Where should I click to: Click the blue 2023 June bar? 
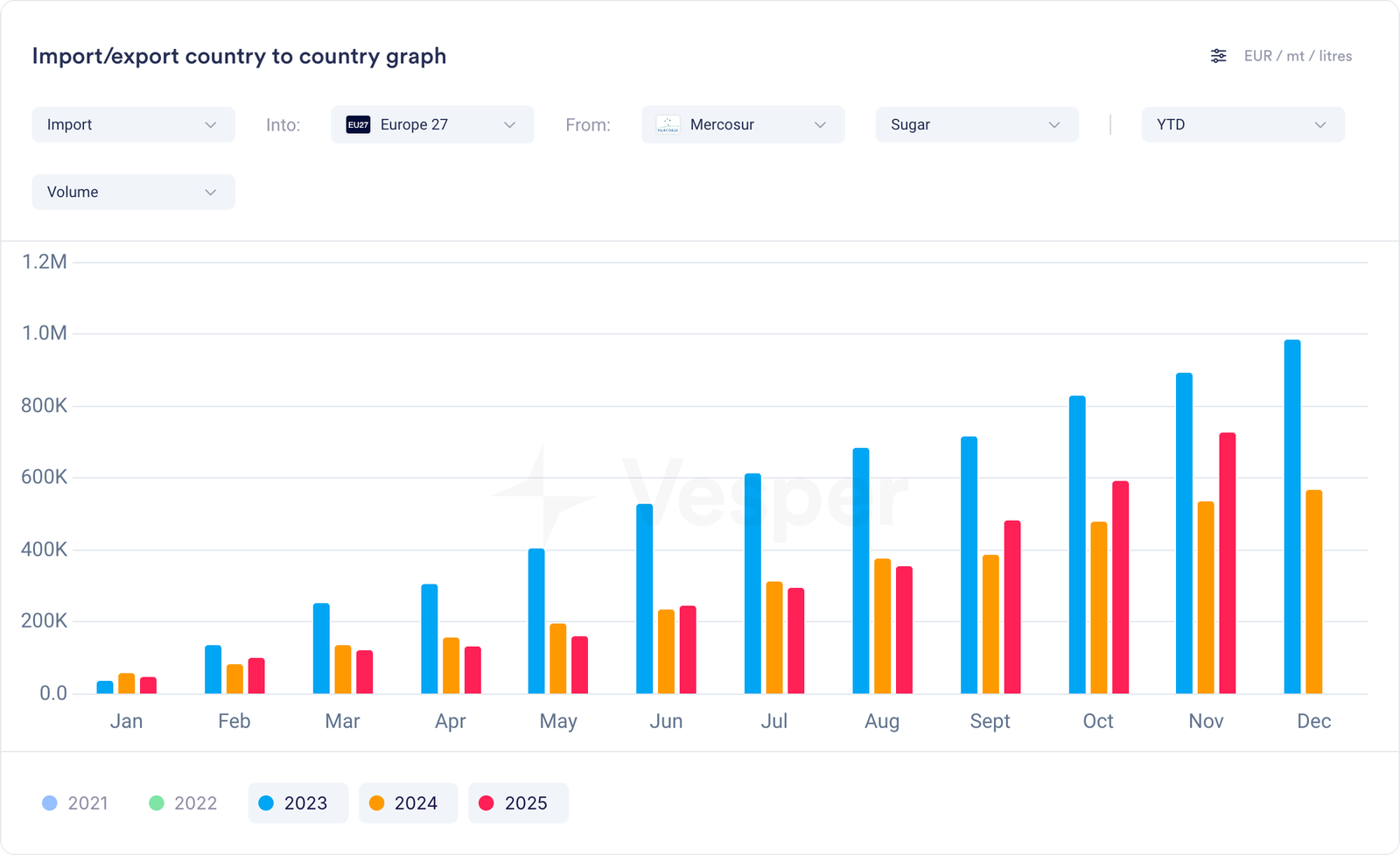(x=644, y=599)
